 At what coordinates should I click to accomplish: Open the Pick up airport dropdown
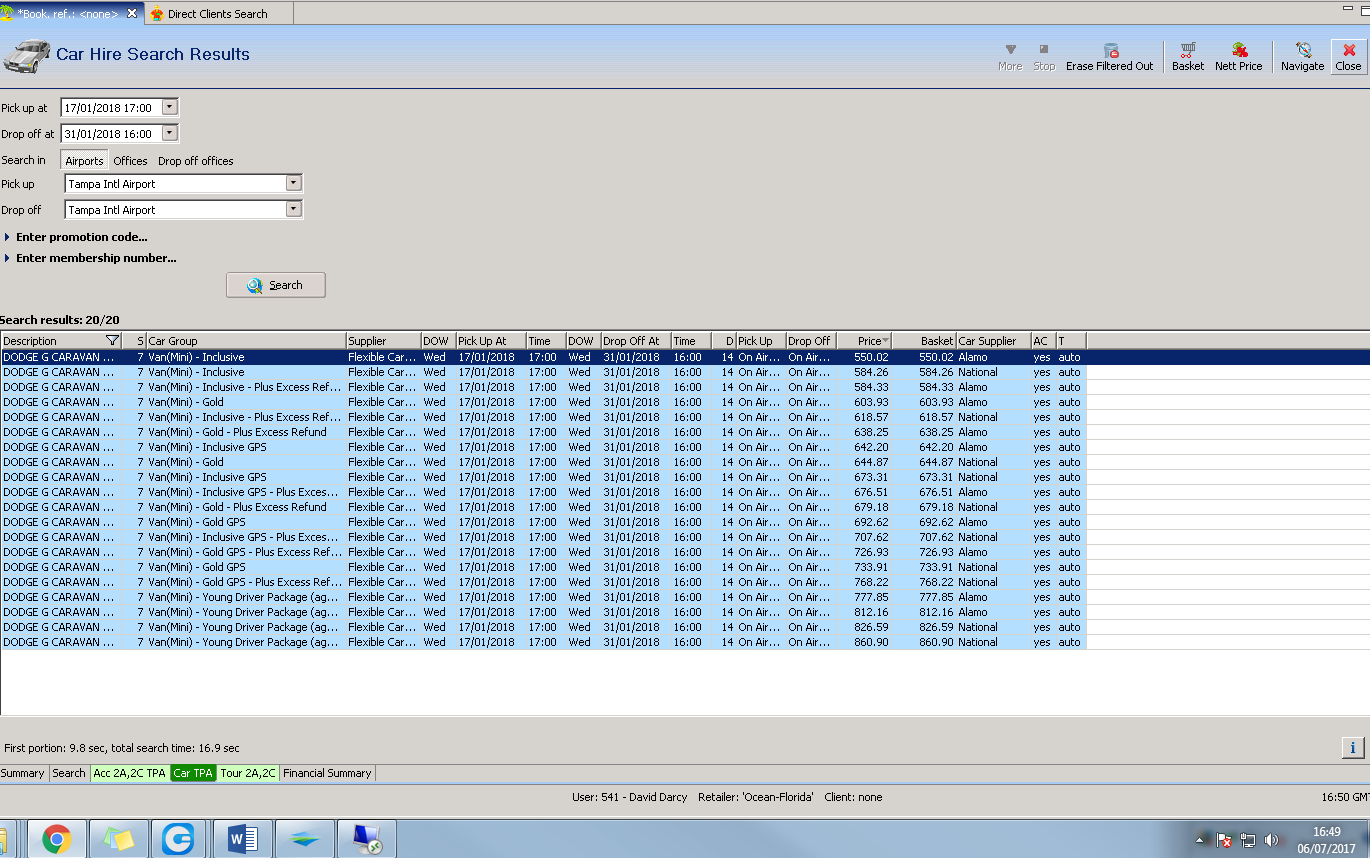click(293, 183)
